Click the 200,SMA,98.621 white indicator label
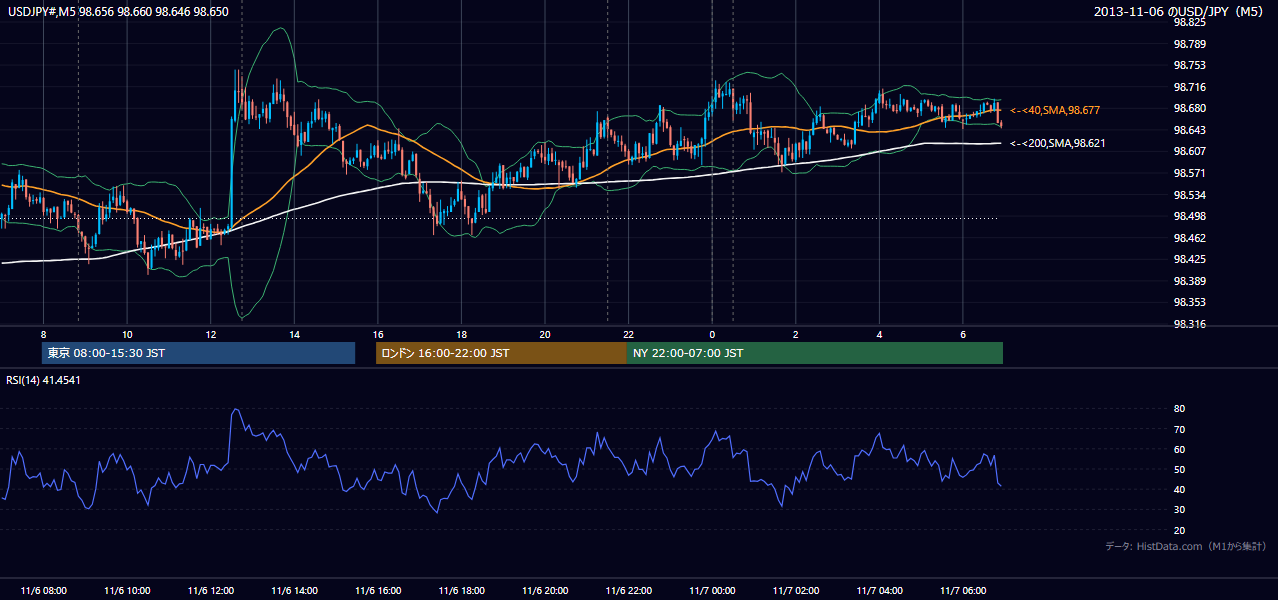This screenshot has width=1278, height=600. coord(1057,144)
